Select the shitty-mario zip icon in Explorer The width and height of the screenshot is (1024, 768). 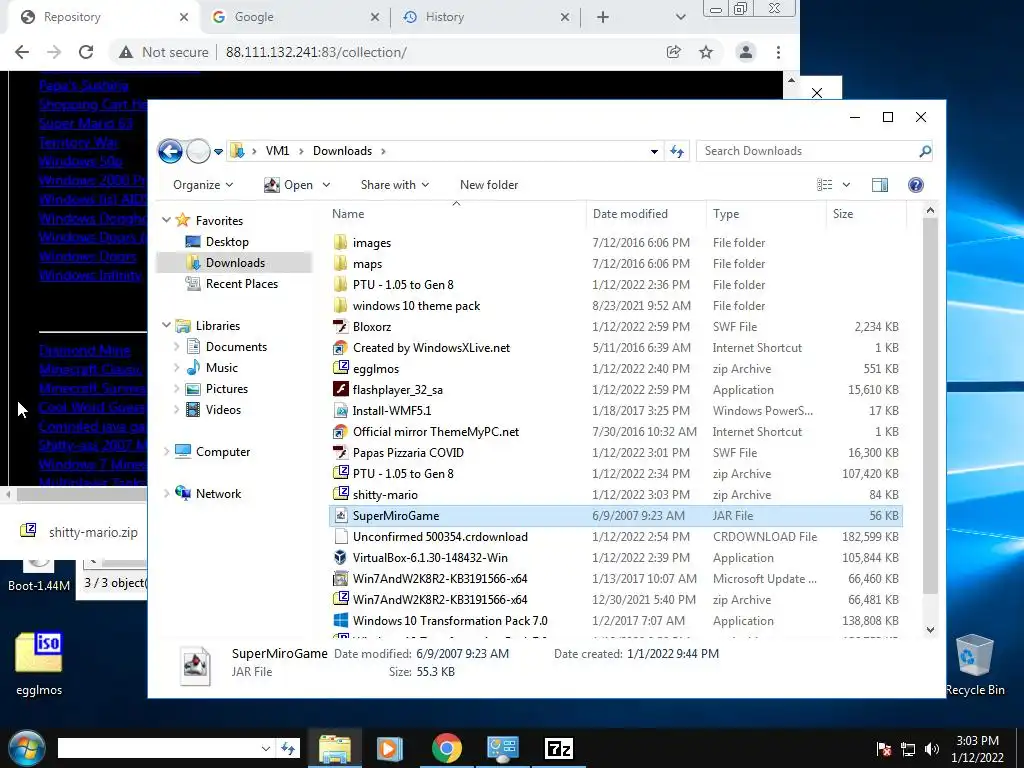[x=340, y=494]
